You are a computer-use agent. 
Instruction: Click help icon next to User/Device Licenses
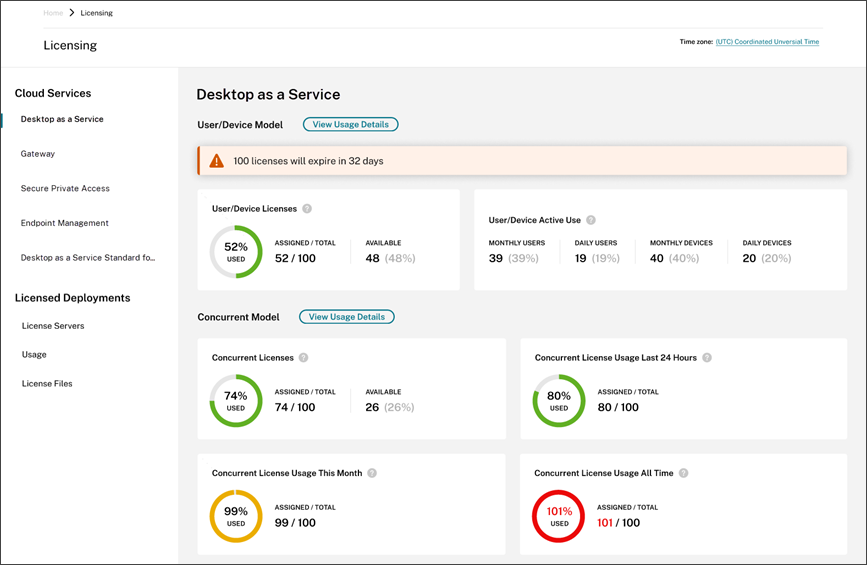click(x=307, y=209)
